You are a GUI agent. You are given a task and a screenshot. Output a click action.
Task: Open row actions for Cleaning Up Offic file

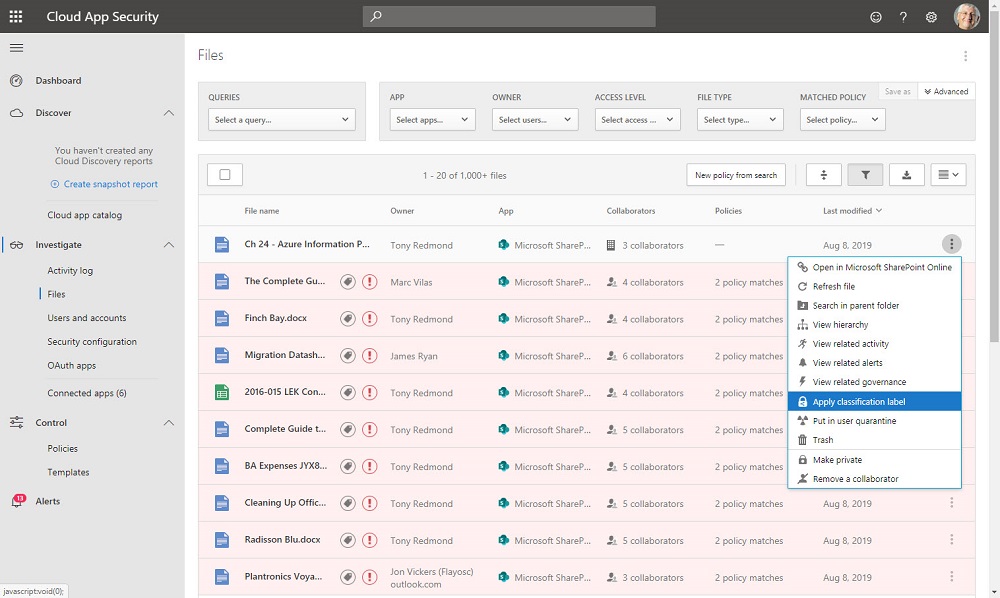coord(952,503)
